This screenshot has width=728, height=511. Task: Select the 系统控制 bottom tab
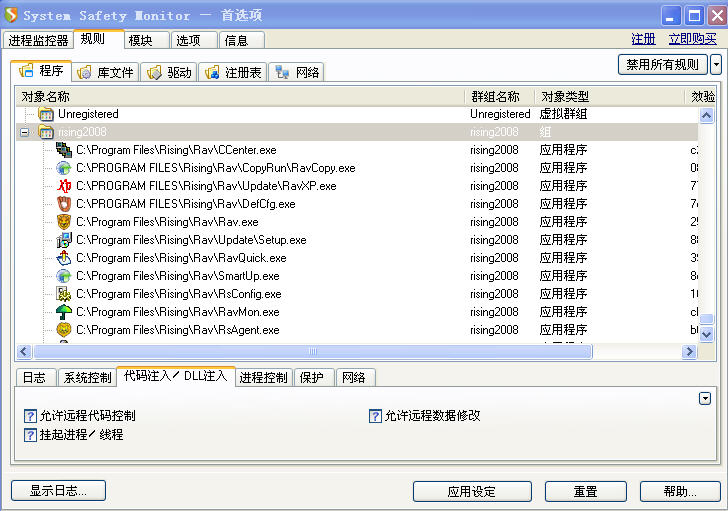(87, 377)
